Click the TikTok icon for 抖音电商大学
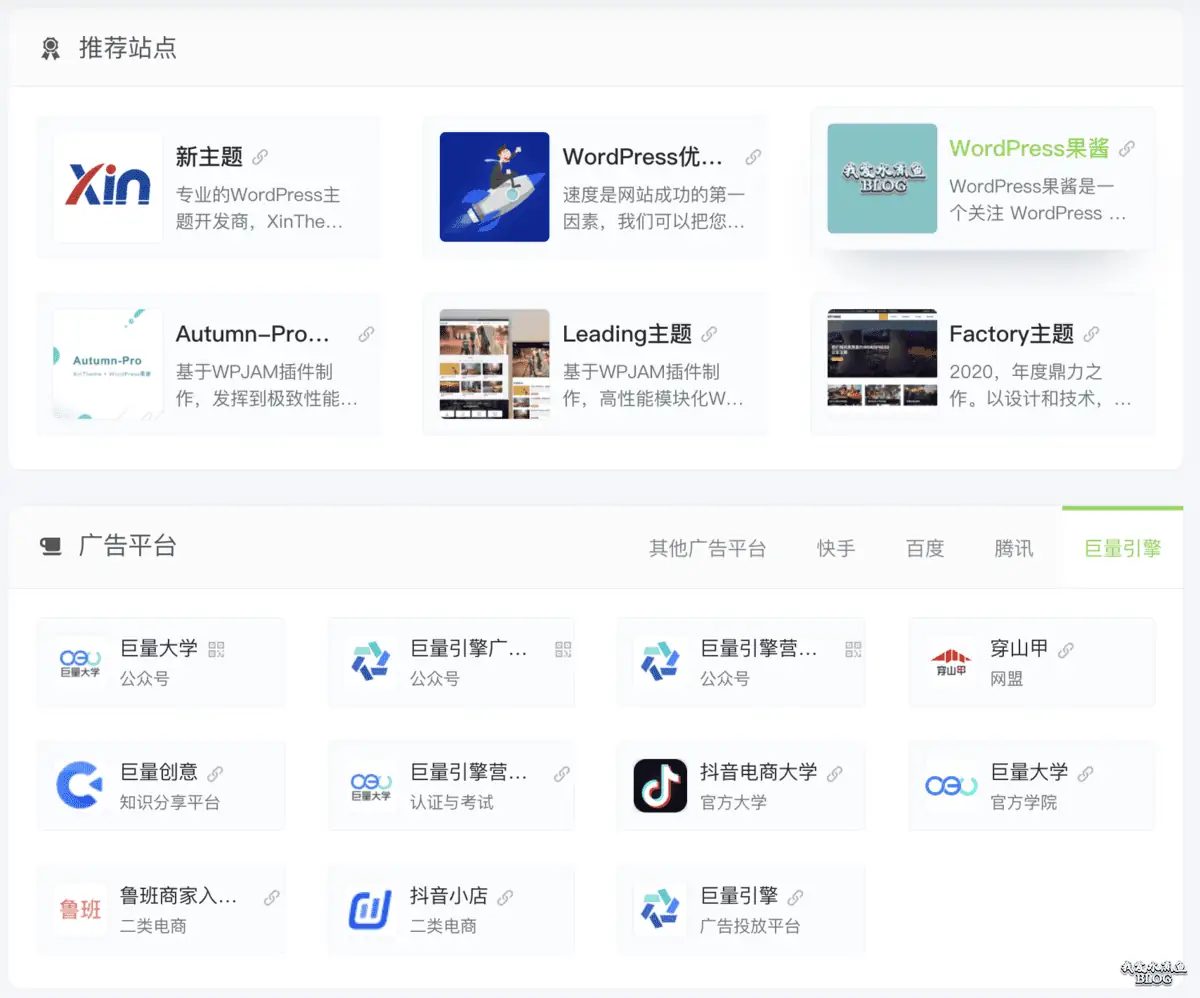 click(x=660, y=785)
